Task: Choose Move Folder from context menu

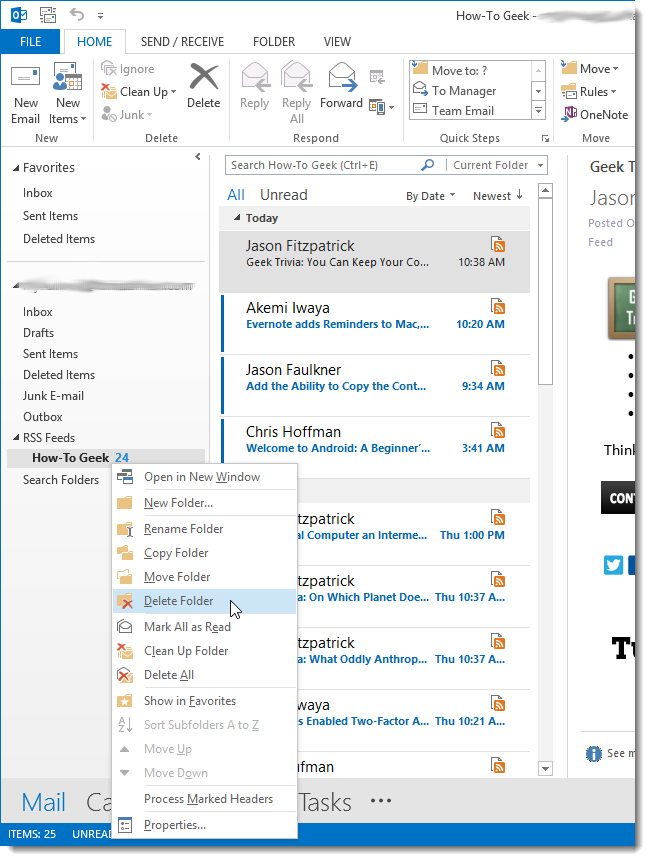Action: pyautogui.click(x=204, y=577)
